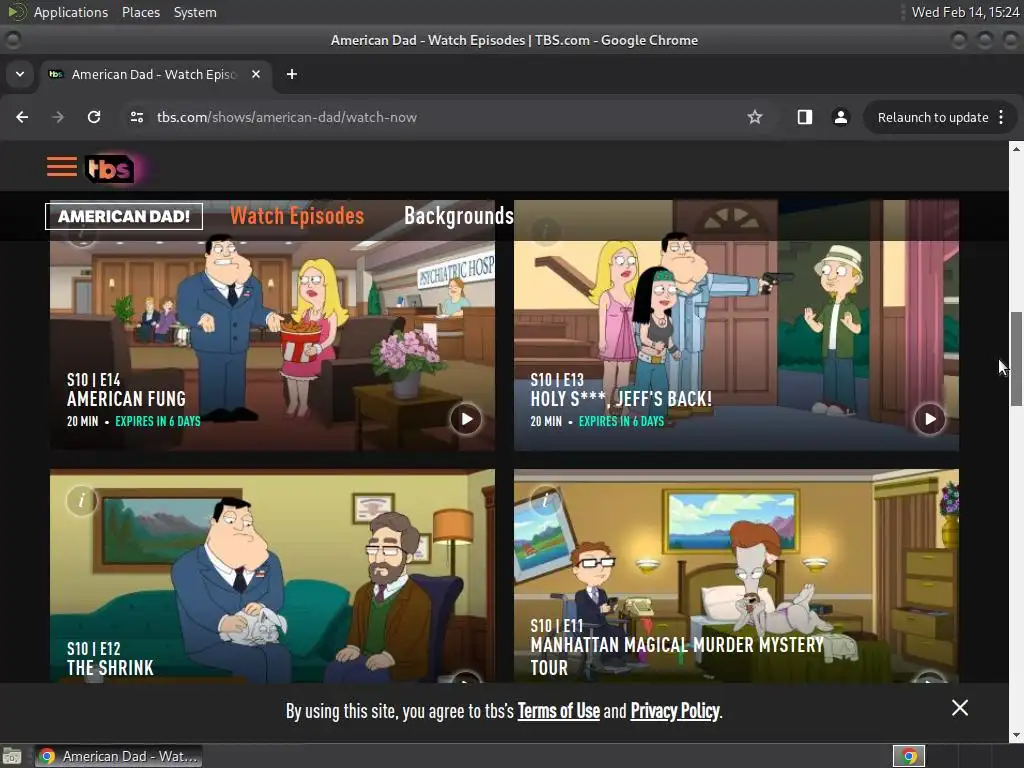Reload the TBS page
The image size is (1024, 768).
[94, 117]
